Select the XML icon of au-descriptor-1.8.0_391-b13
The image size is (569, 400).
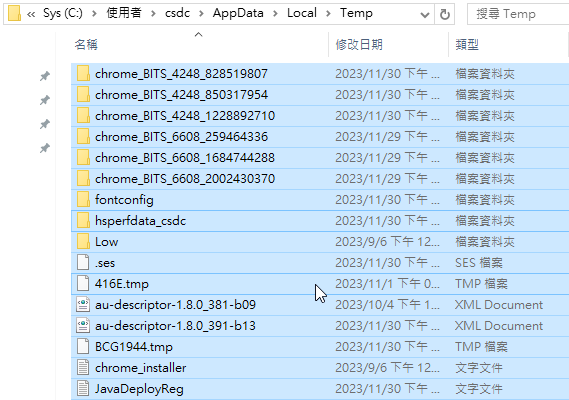pos(83,326)
